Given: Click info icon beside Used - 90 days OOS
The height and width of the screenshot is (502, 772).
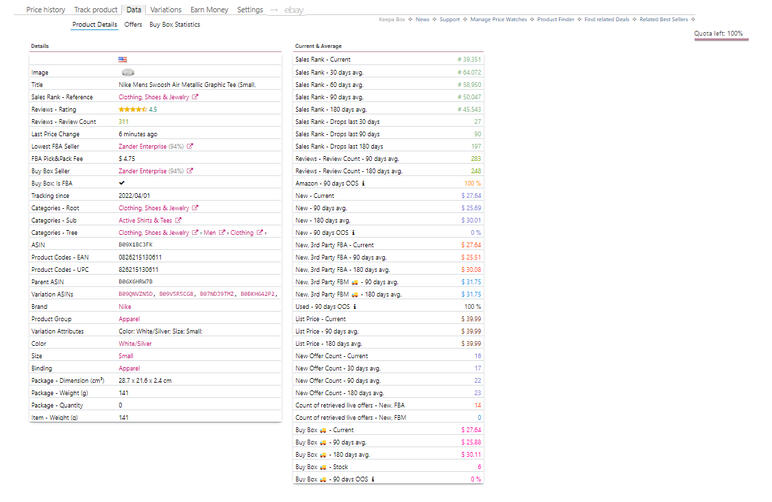Looking at the screenshot, I should (354, 306).
